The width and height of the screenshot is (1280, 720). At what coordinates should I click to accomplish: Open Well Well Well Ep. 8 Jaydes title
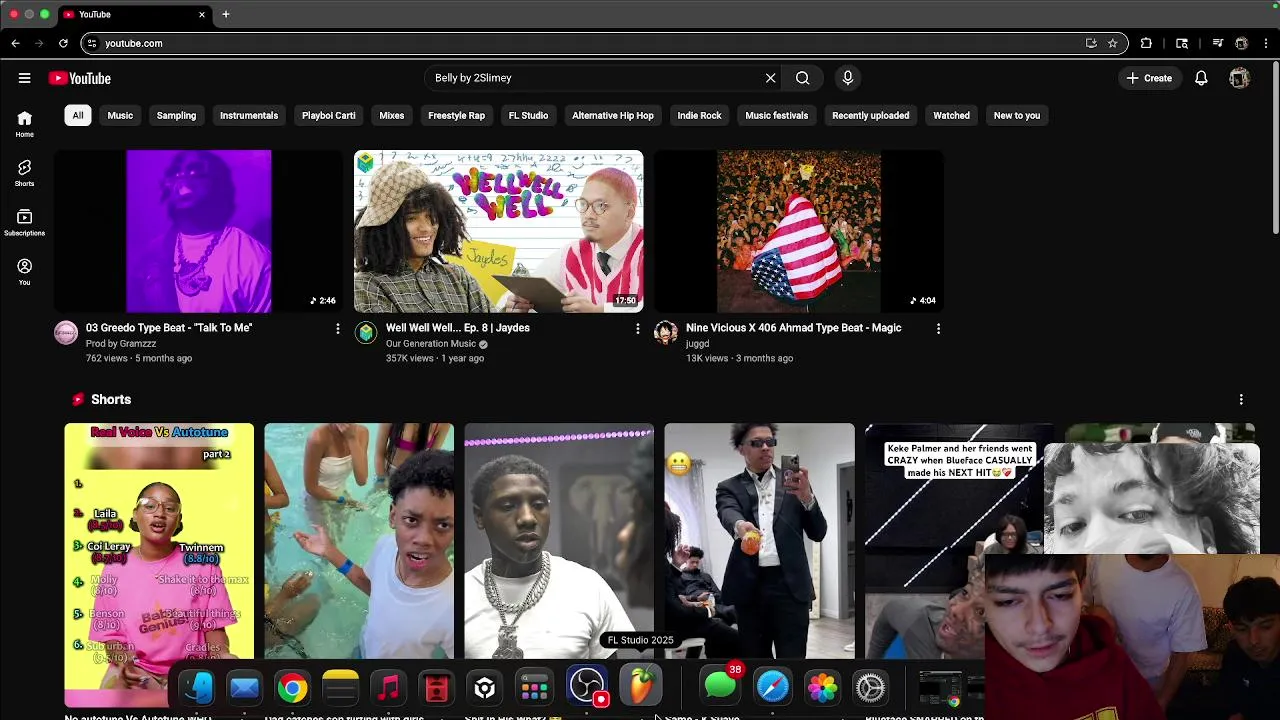click(458, 328)
